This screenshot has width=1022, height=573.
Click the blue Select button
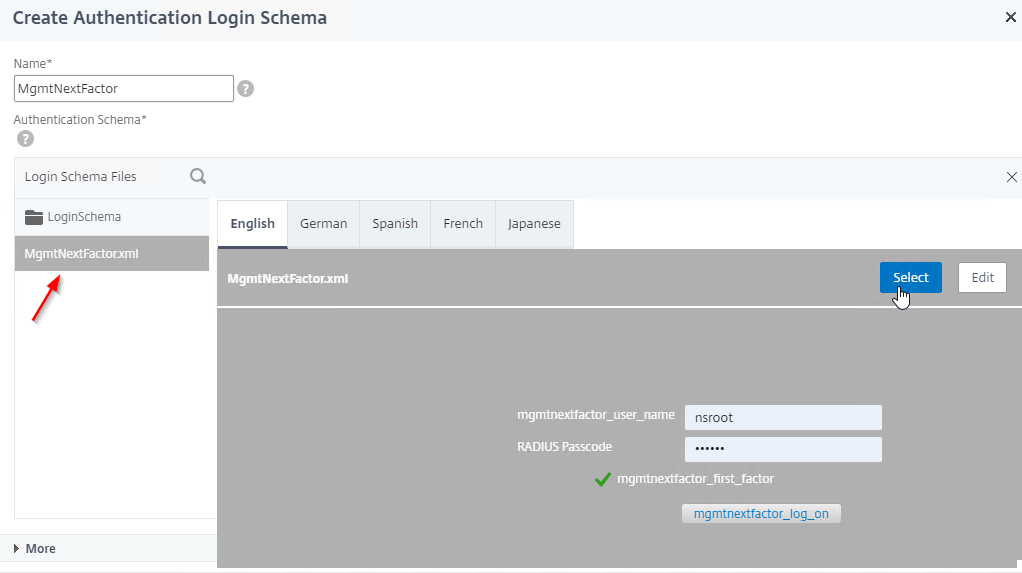click(x=911, y=278)
